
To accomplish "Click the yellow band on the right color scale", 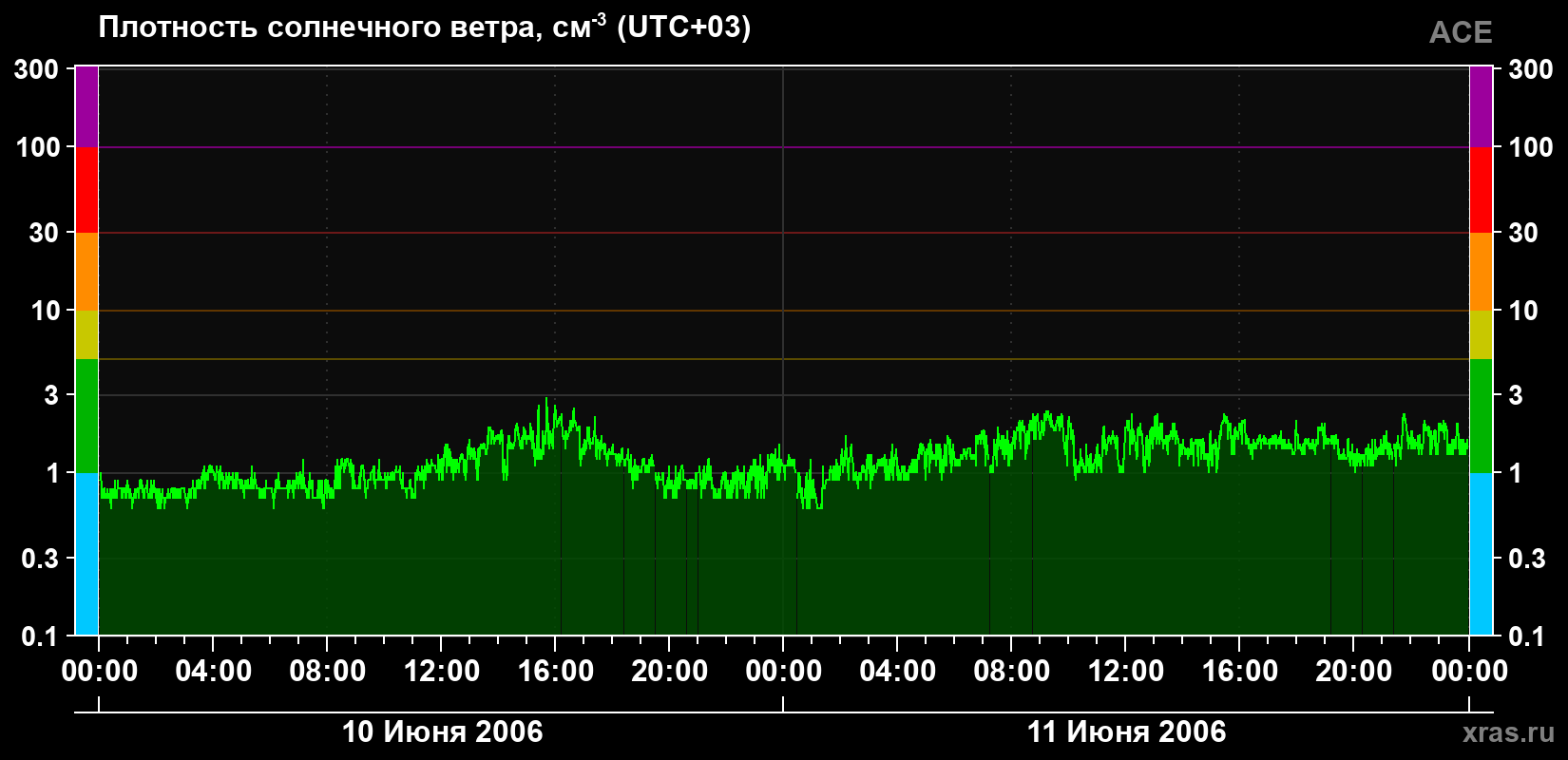I will (x=1481, y=334).
